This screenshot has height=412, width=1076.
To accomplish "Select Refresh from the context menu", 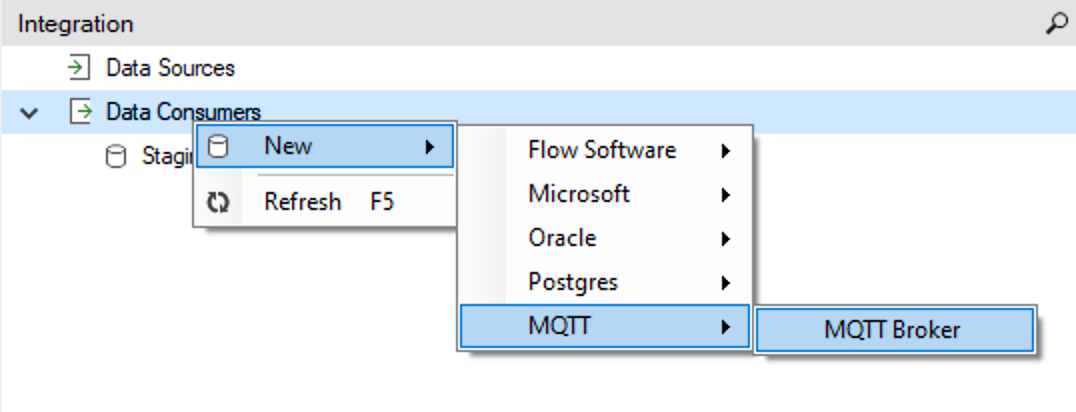I will coord(325,202).
